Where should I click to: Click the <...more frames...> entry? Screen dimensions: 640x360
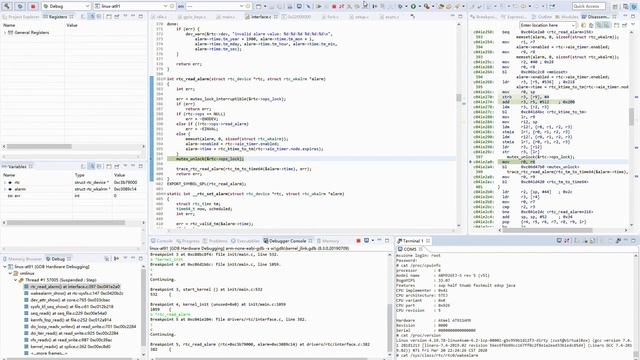[49, 353]
